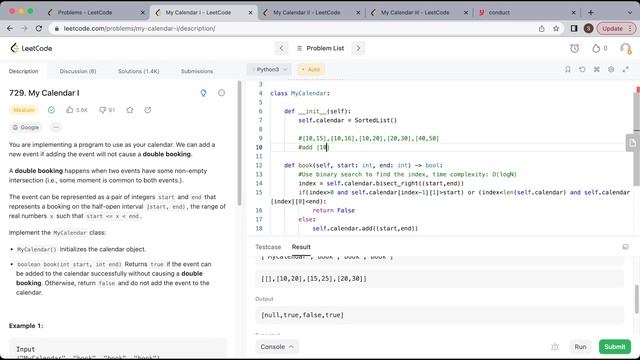Click the browser share icon
The width and height of the screenshot is (640, 360).
click(x=542, y=29)
